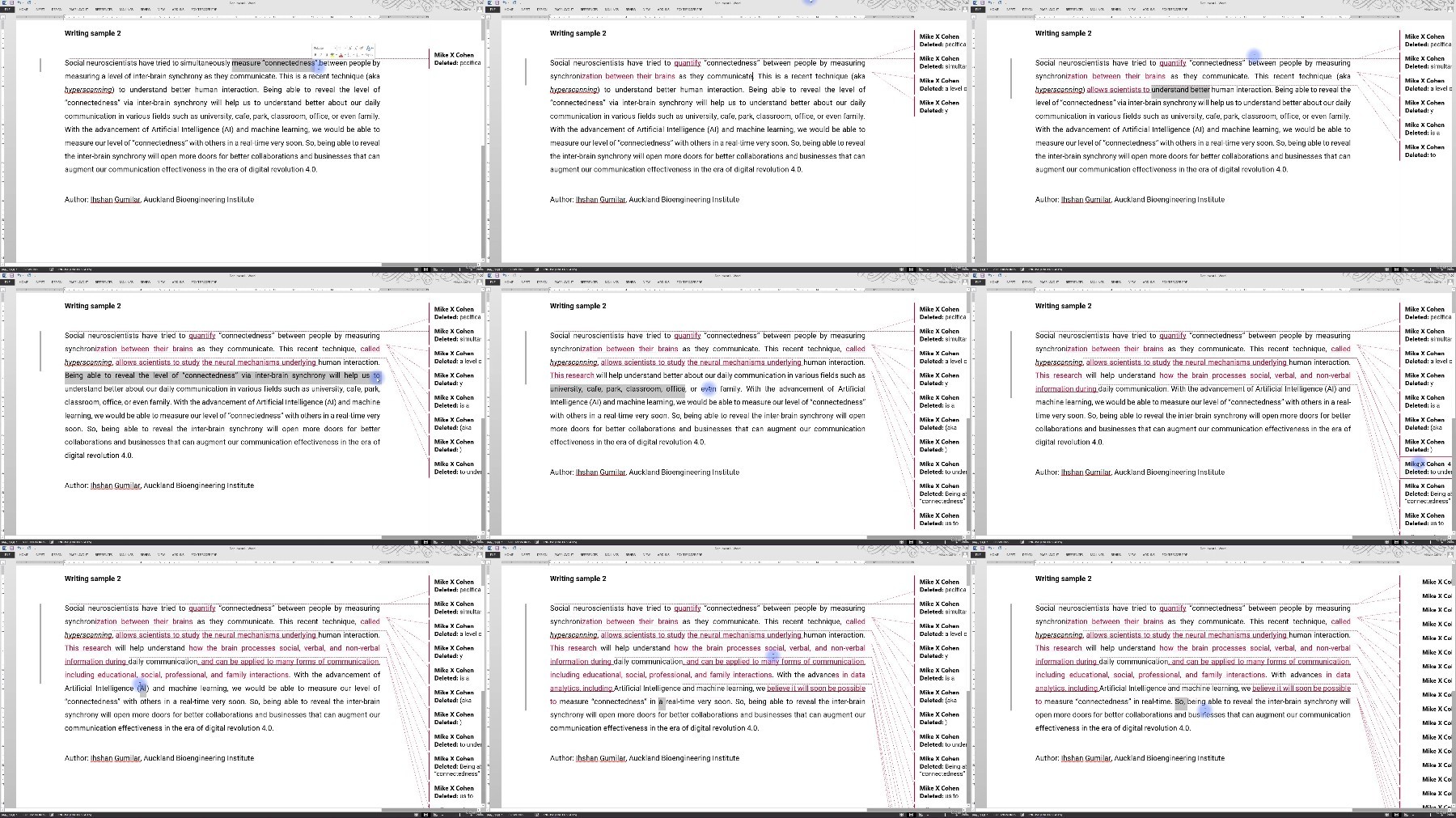The image size is (1456, 818).
Task: Click 'With the advances in data' in bottom-middle window
Action: [820, 675]
